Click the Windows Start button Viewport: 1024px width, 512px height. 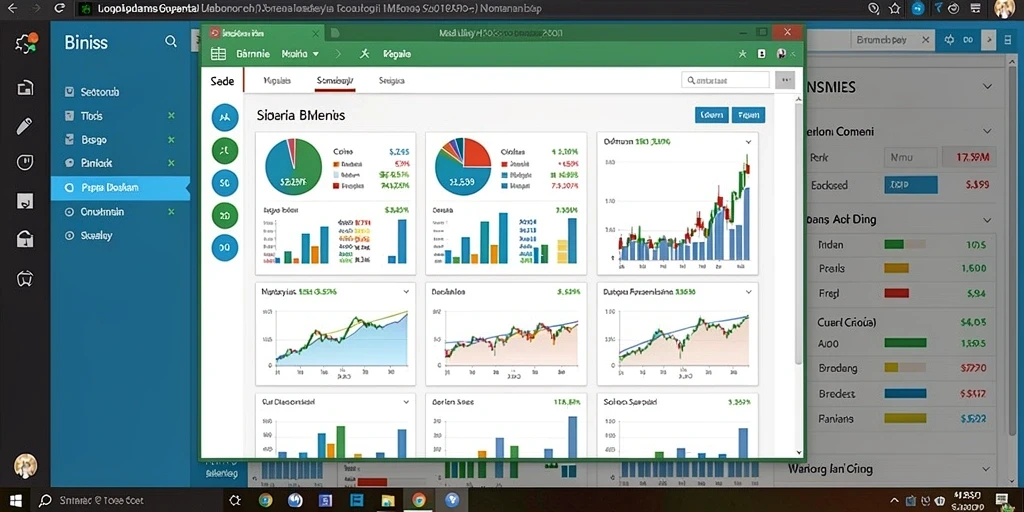coord(16,501)
